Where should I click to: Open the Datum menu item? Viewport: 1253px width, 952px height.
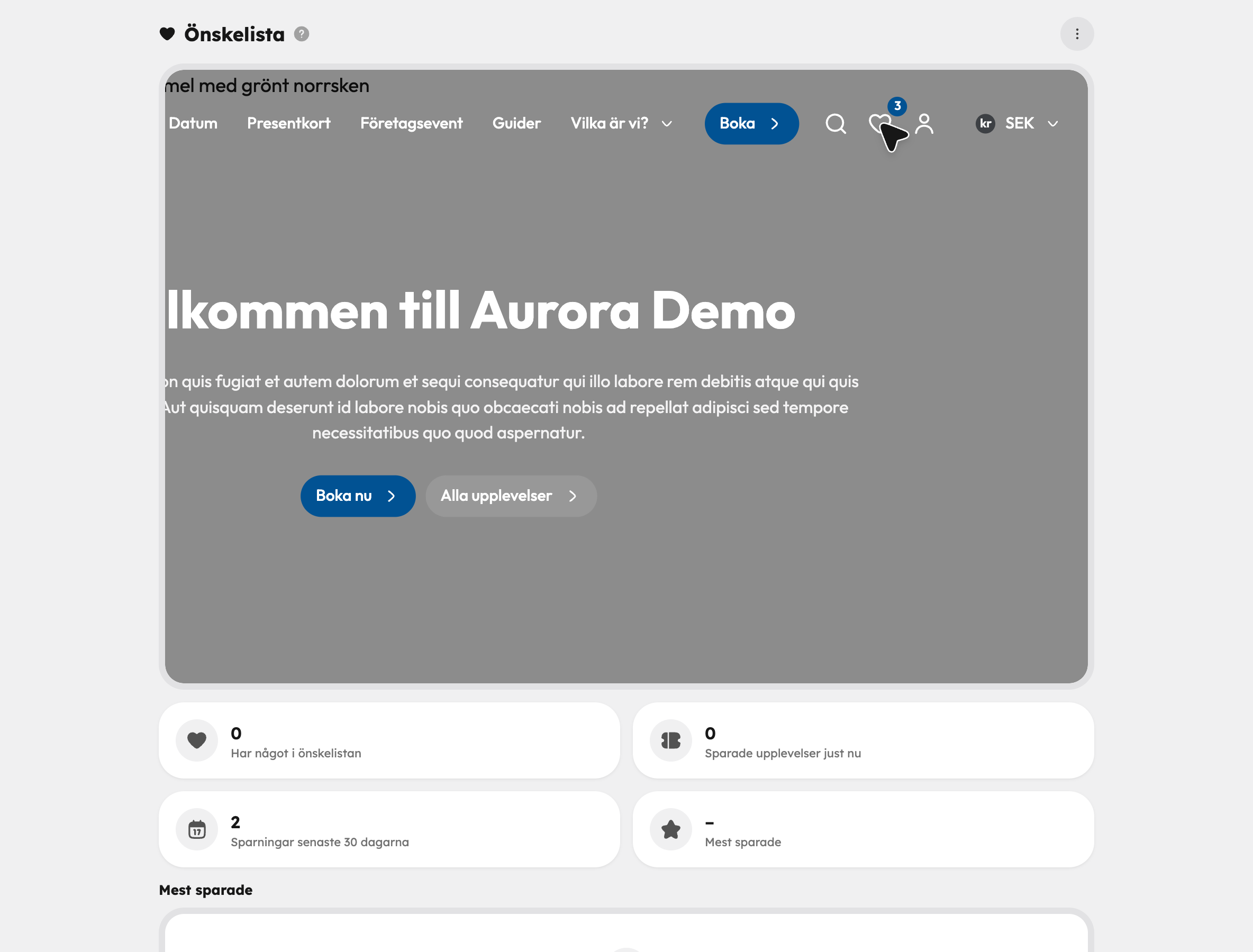click(193, 123)
